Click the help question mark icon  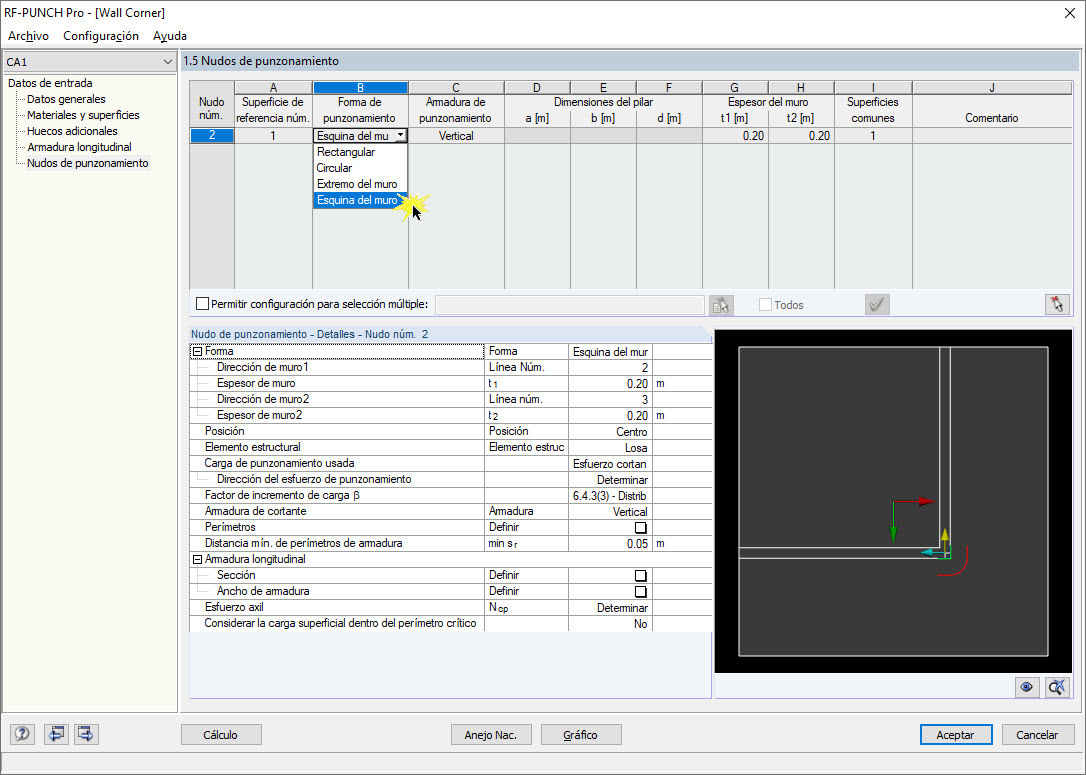tap(22, 734)
